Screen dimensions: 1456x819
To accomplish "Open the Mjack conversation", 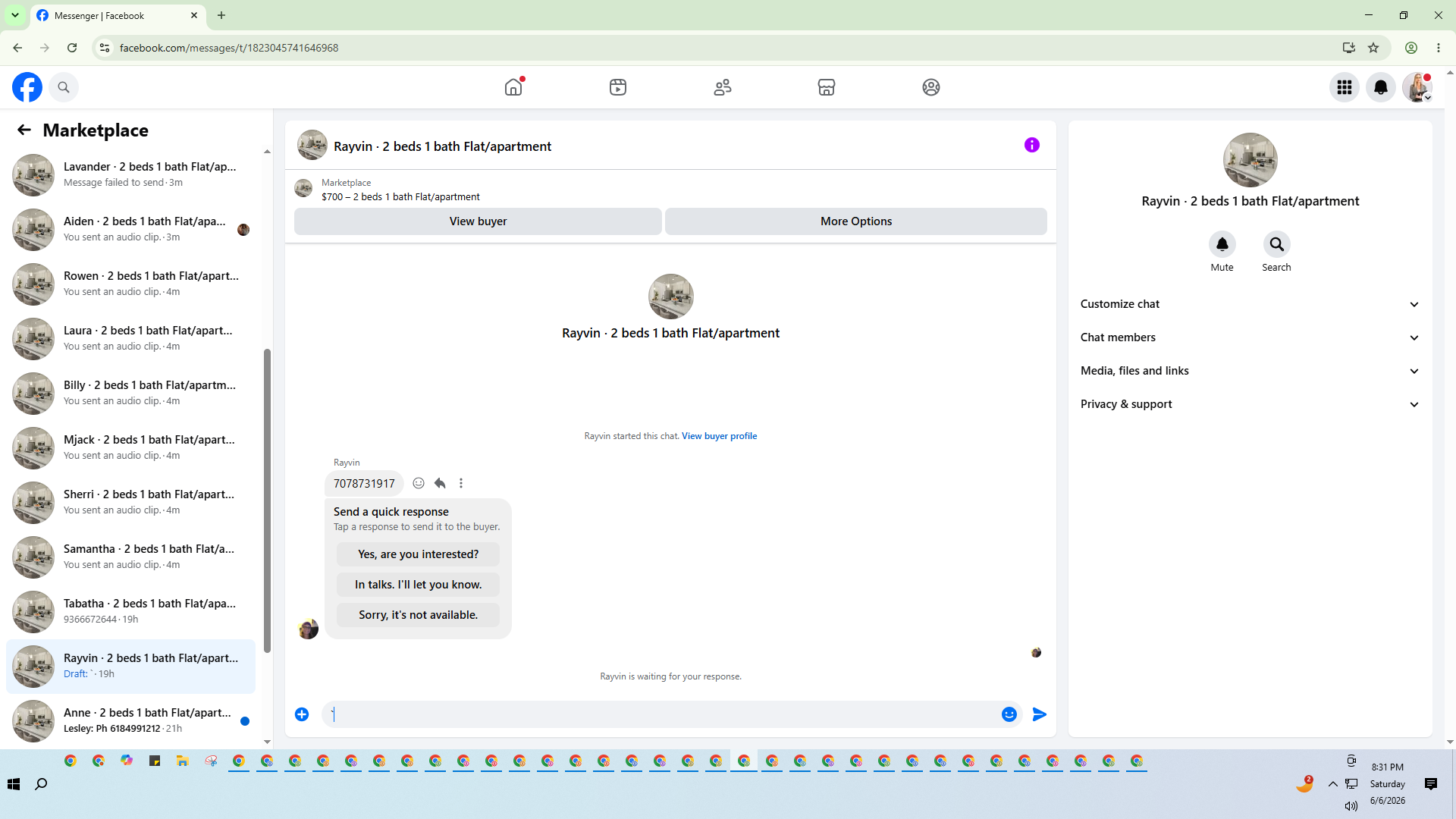I will pos(131,447).
